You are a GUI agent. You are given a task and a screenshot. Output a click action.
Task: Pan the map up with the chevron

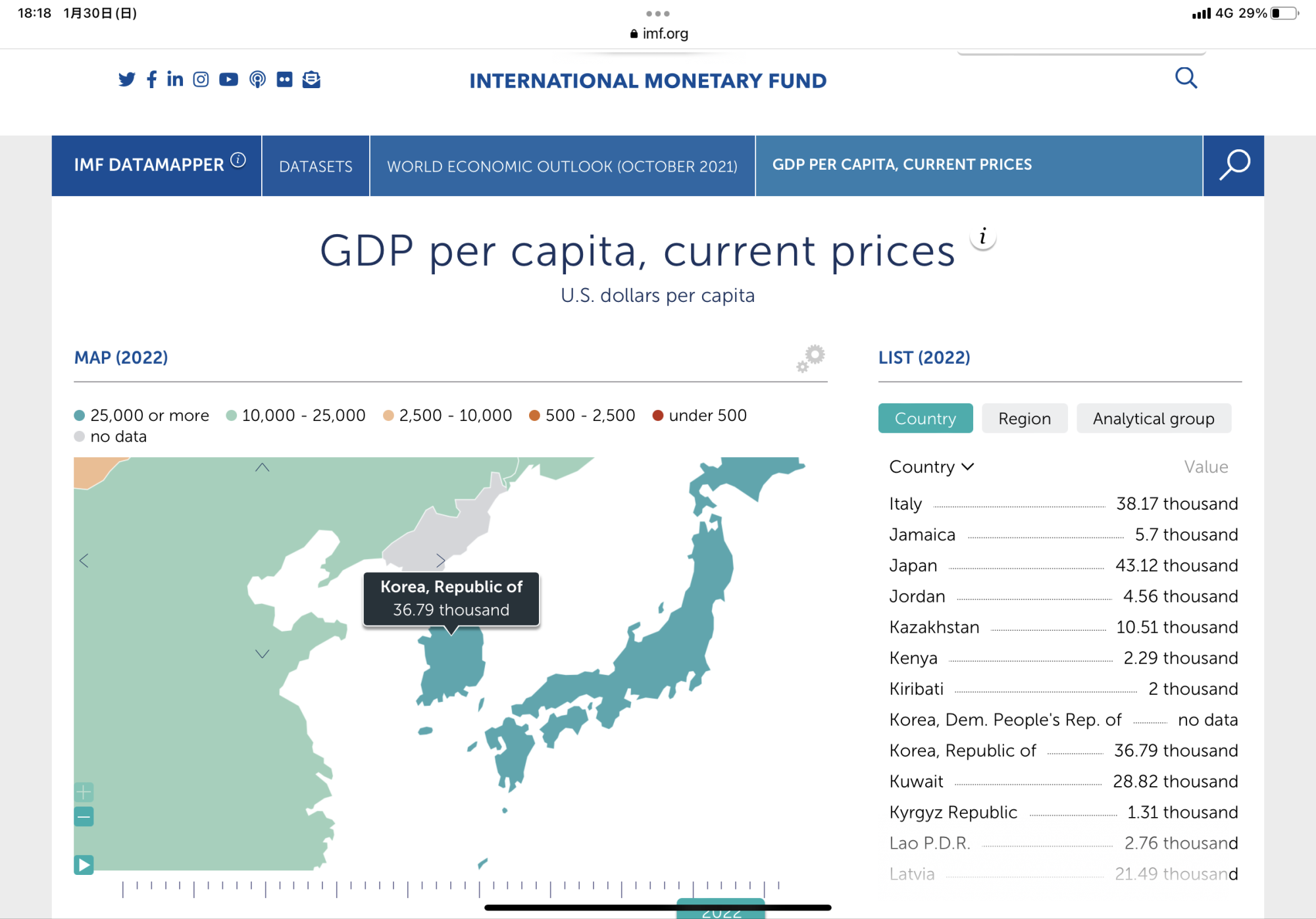(262, 468)
